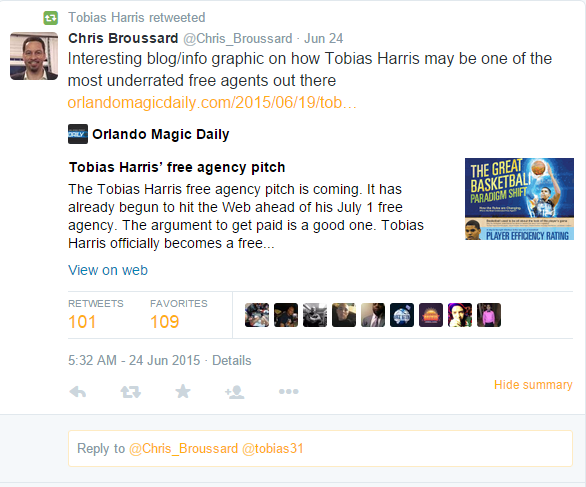Image resolution: width=586 pixels, height=487 pixels.
Task: Favorite the tweet with the star icon
Action: (183, 391)
